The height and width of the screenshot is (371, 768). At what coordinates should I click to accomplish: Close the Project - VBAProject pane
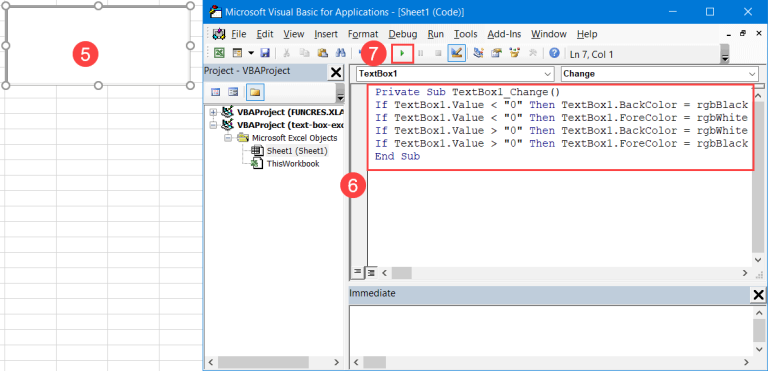pos(336,73)
